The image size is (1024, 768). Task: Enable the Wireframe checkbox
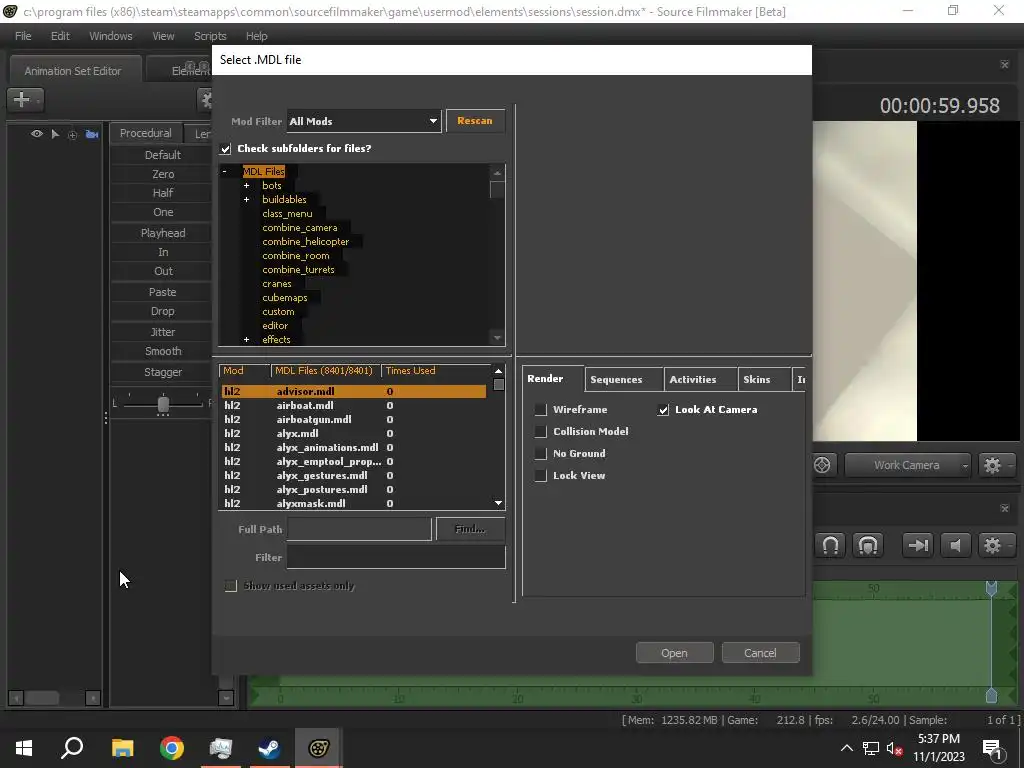(x=541, y=410)
